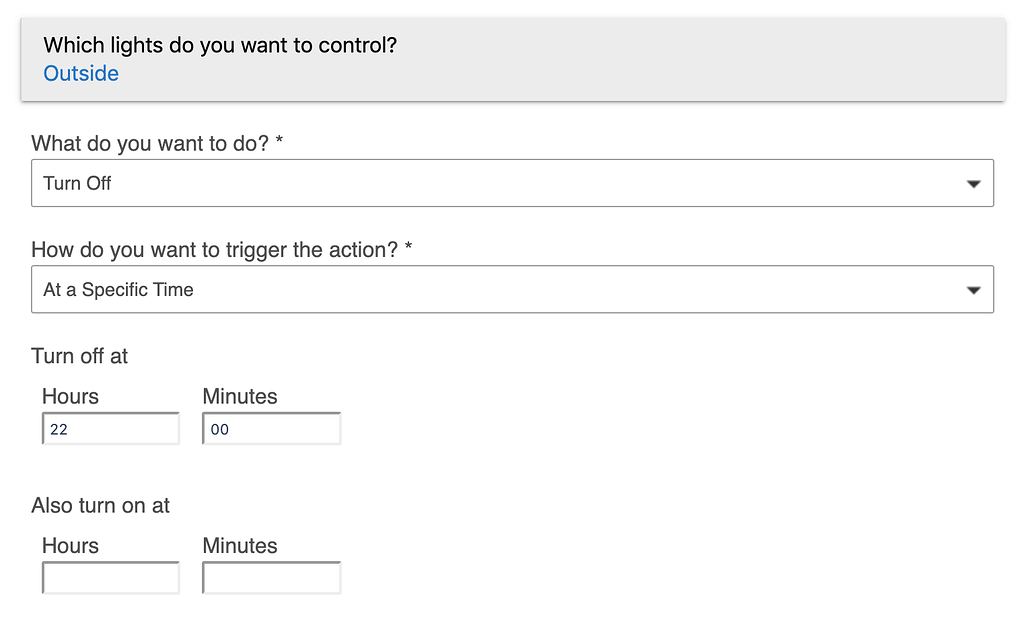
Task: Click the Minutes label under "Also turn on at"
Action: click(240, 546)
